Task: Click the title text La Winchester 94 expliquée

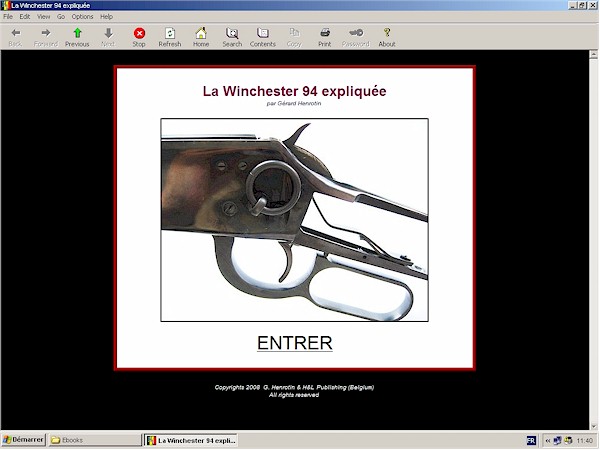Action: [x=294, y=91]
